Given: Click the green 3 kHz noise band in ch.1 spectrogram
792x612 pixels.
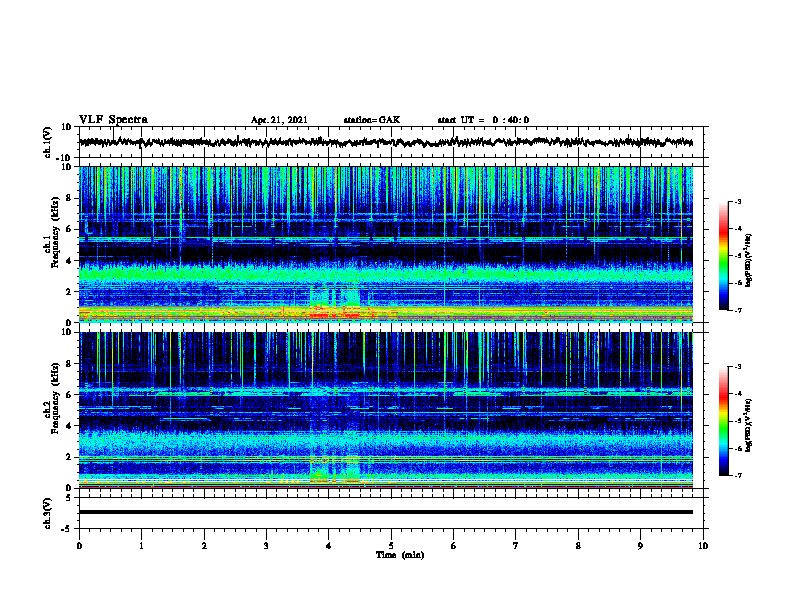Looking at the screenshot, I should pos(385,274).
